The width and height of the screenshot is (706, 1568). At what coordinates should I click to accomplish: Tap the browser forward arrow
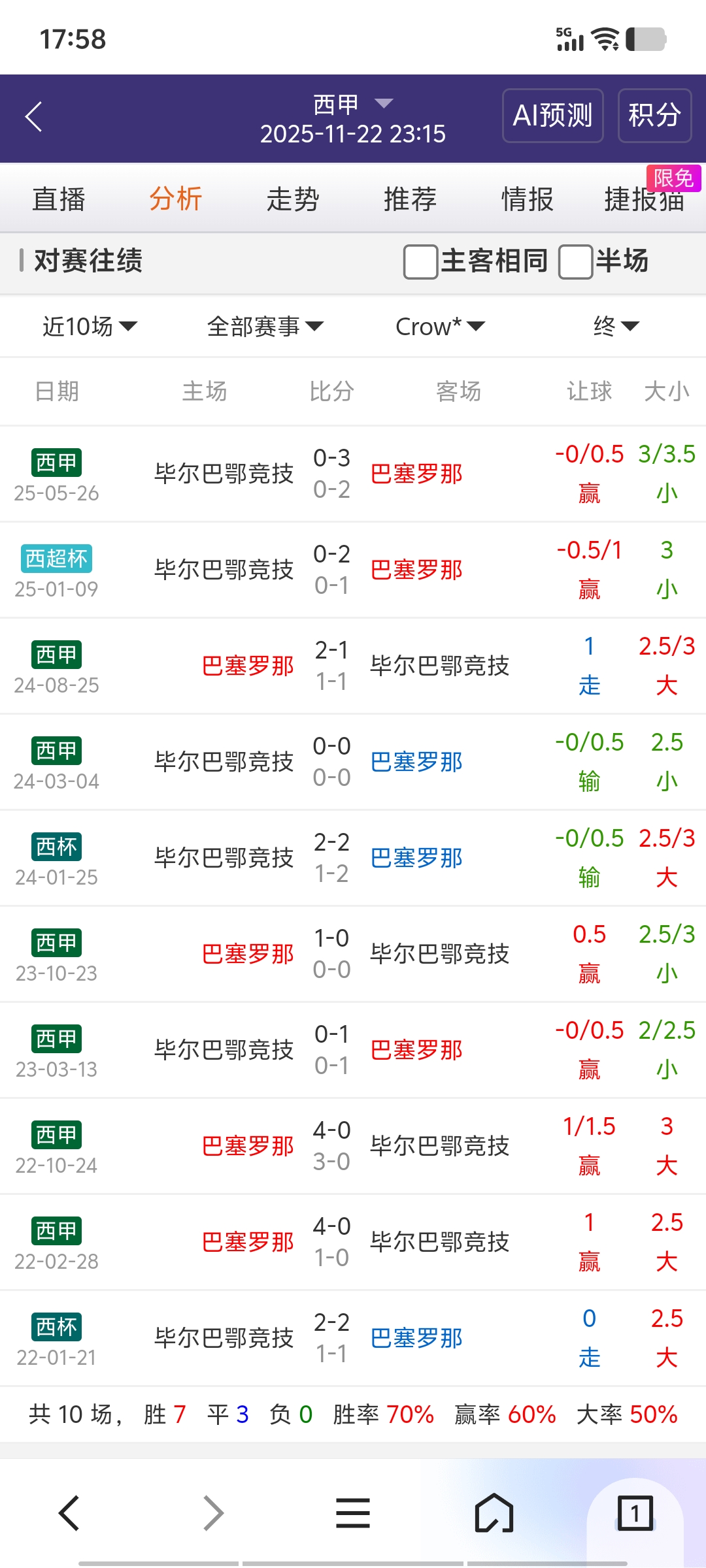(213, 1513)
